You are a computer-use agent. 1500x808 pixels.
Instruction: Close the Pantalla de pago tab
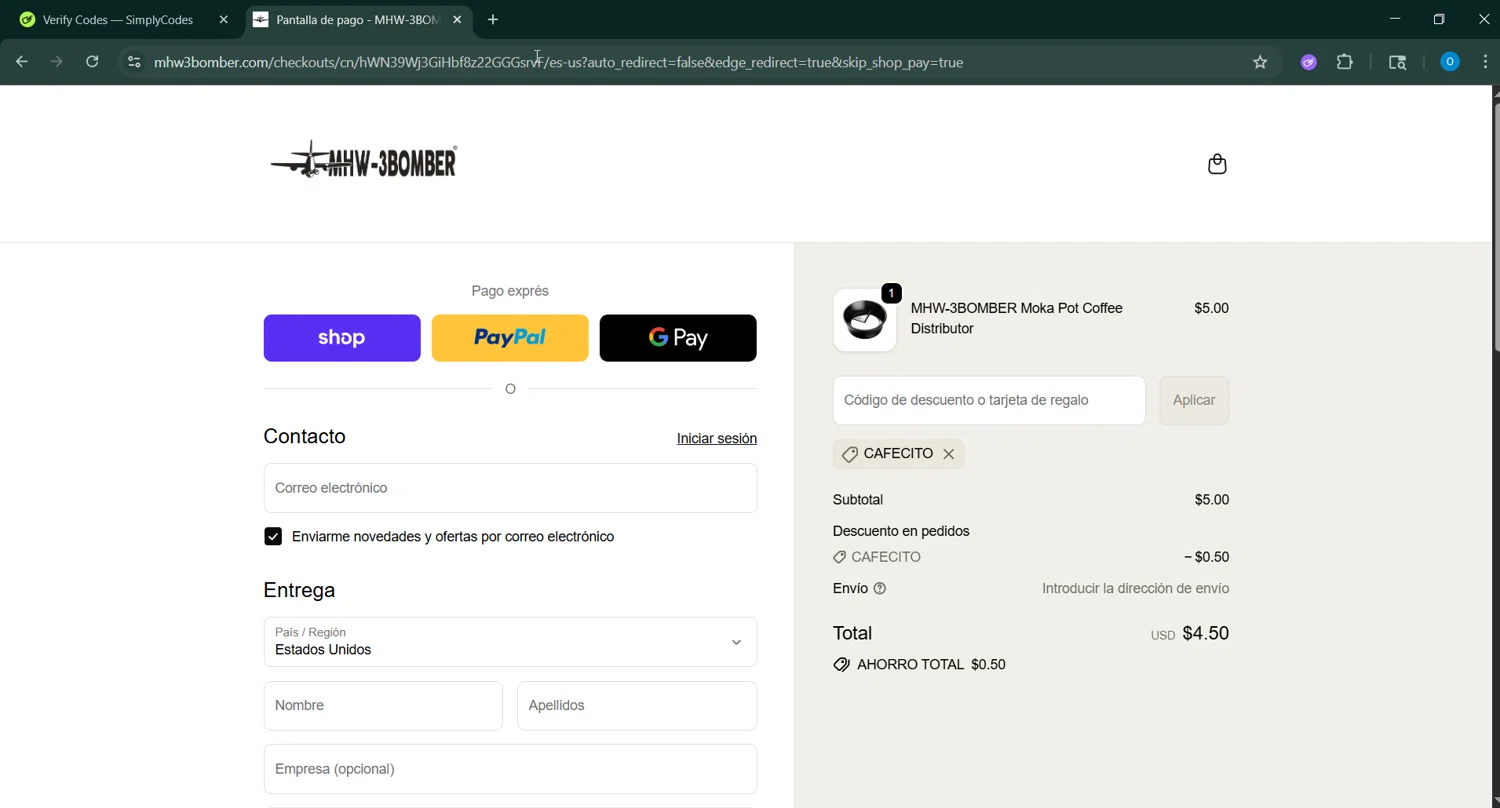click(457, 19)
